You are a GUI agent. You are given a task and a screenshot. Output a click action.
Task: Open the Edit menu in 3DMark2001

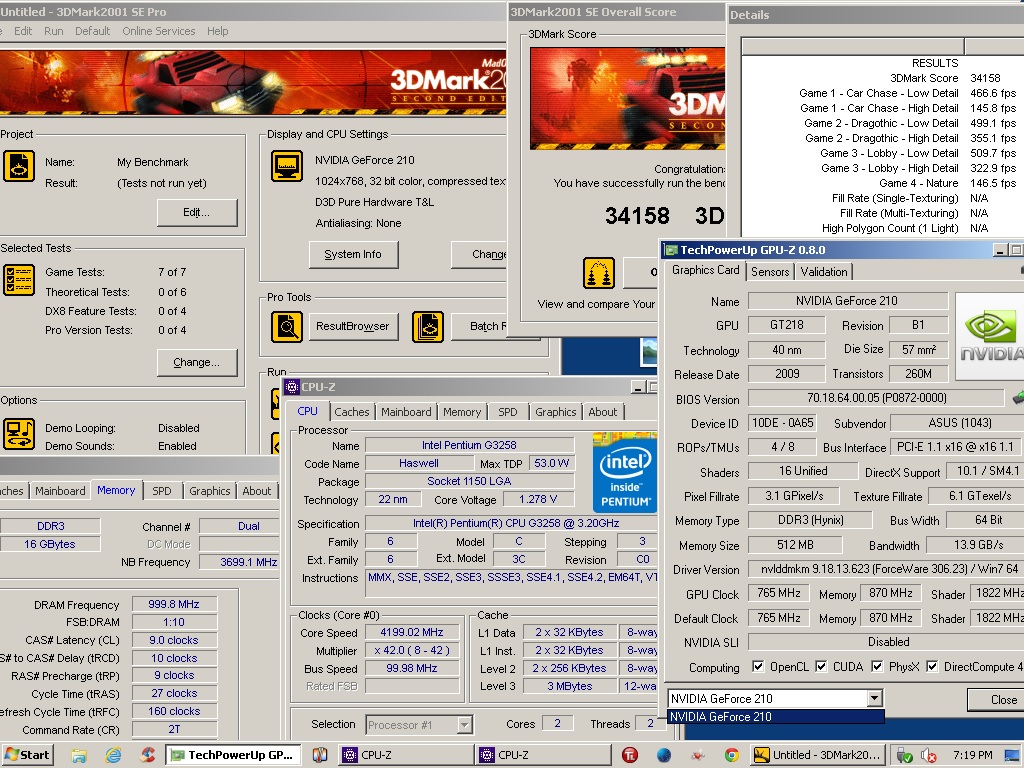23,31
